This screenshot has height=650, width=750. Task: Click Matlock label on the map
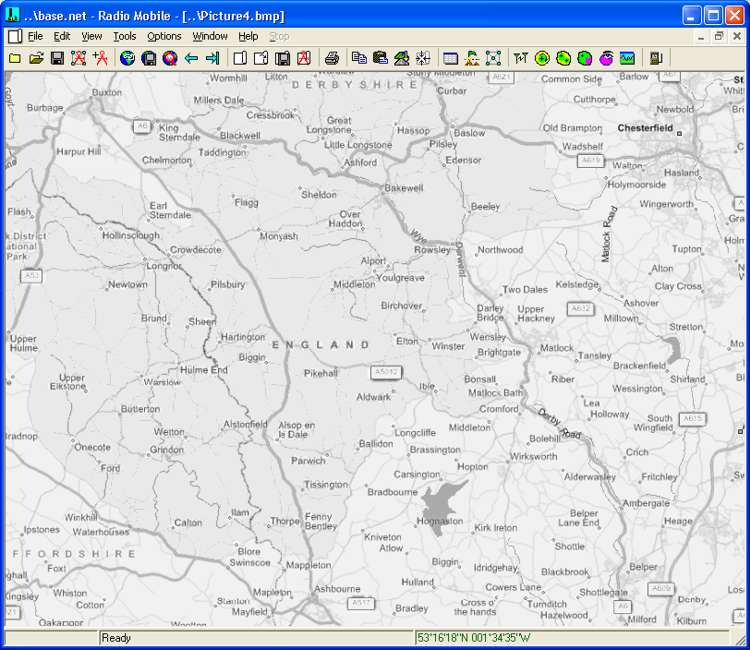[557, 348]
